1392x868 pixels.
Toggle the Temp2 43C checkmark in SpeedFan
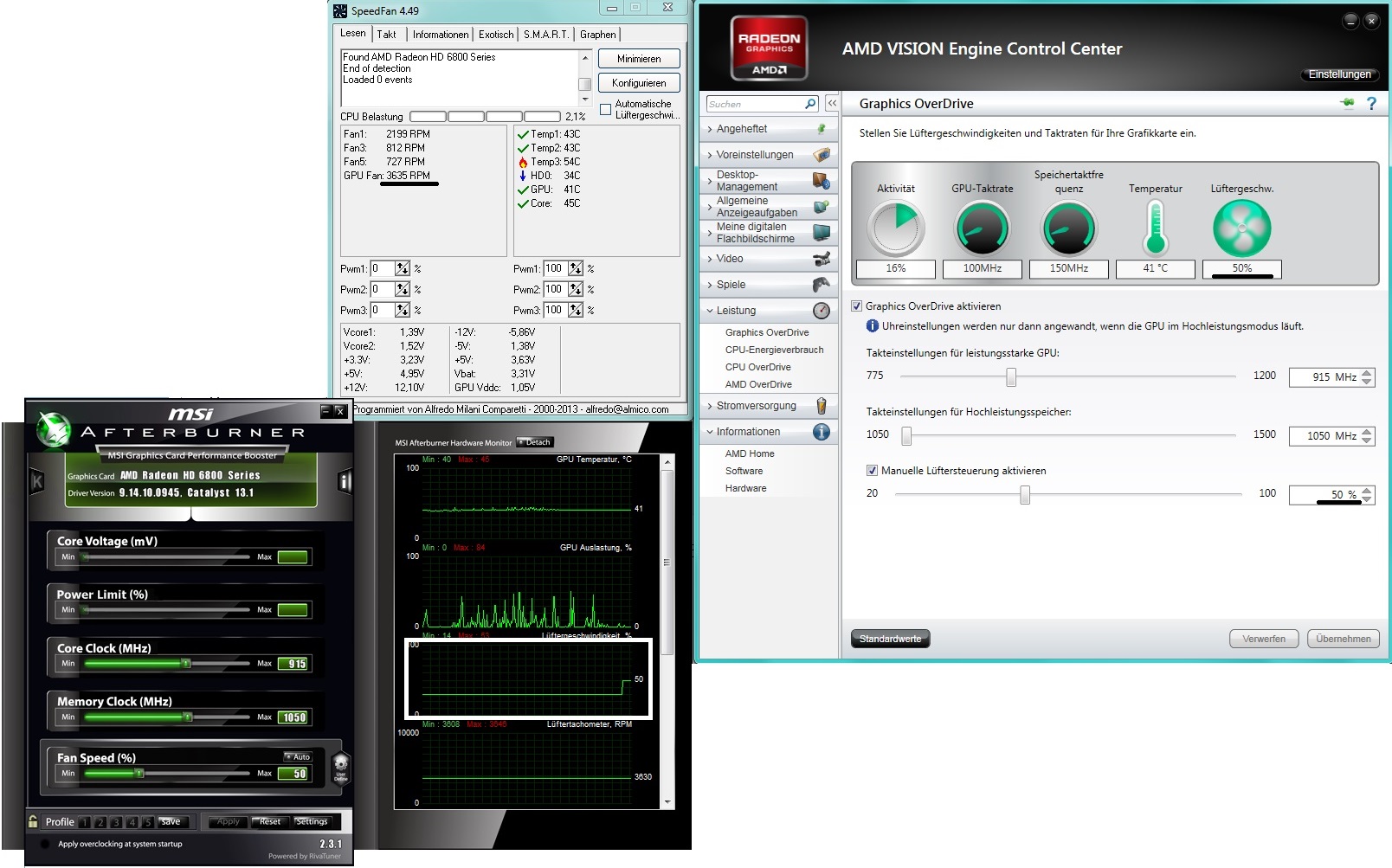(523, 148)
